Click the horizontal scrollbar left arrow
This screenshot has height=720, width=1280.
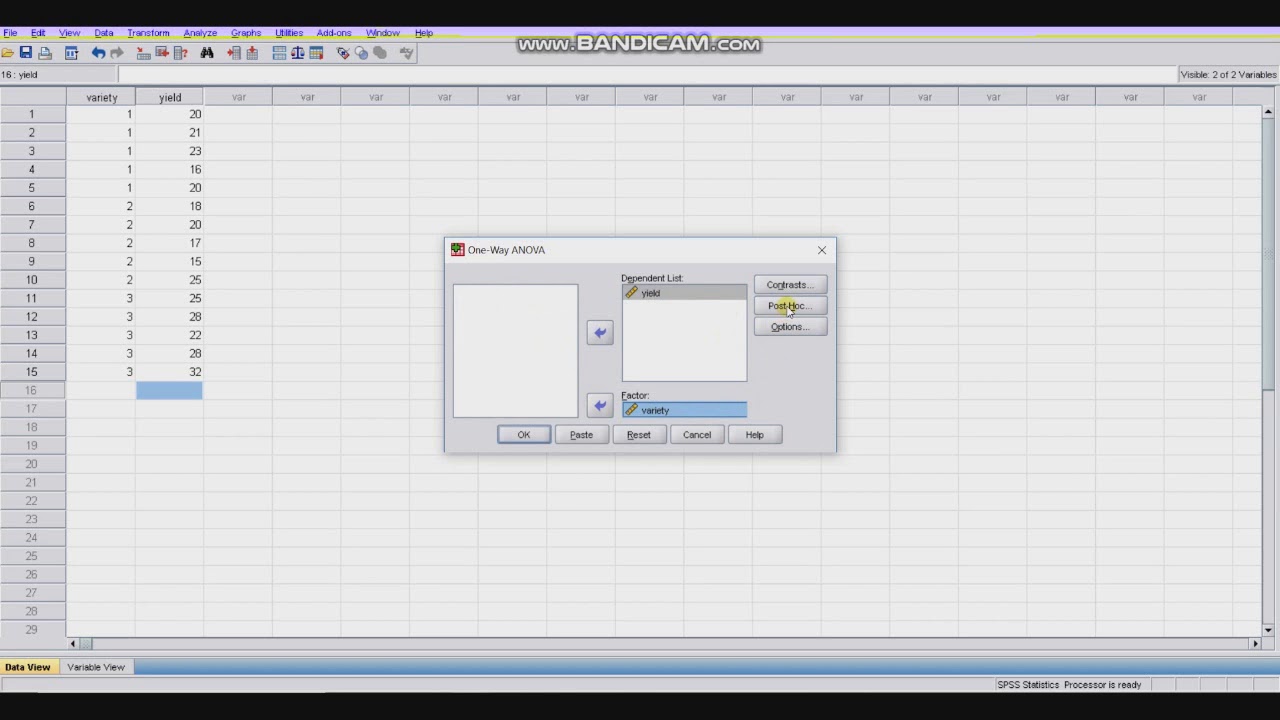(73, 644)
